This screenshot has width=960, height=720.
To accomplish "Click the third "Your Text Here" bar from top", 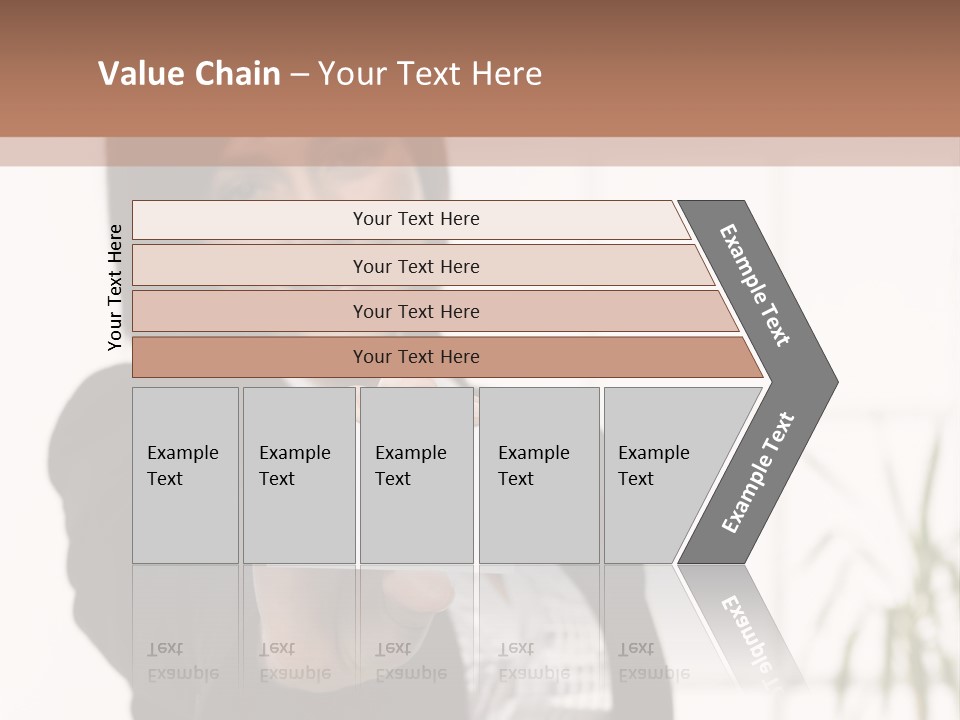I will click(415, 311).
